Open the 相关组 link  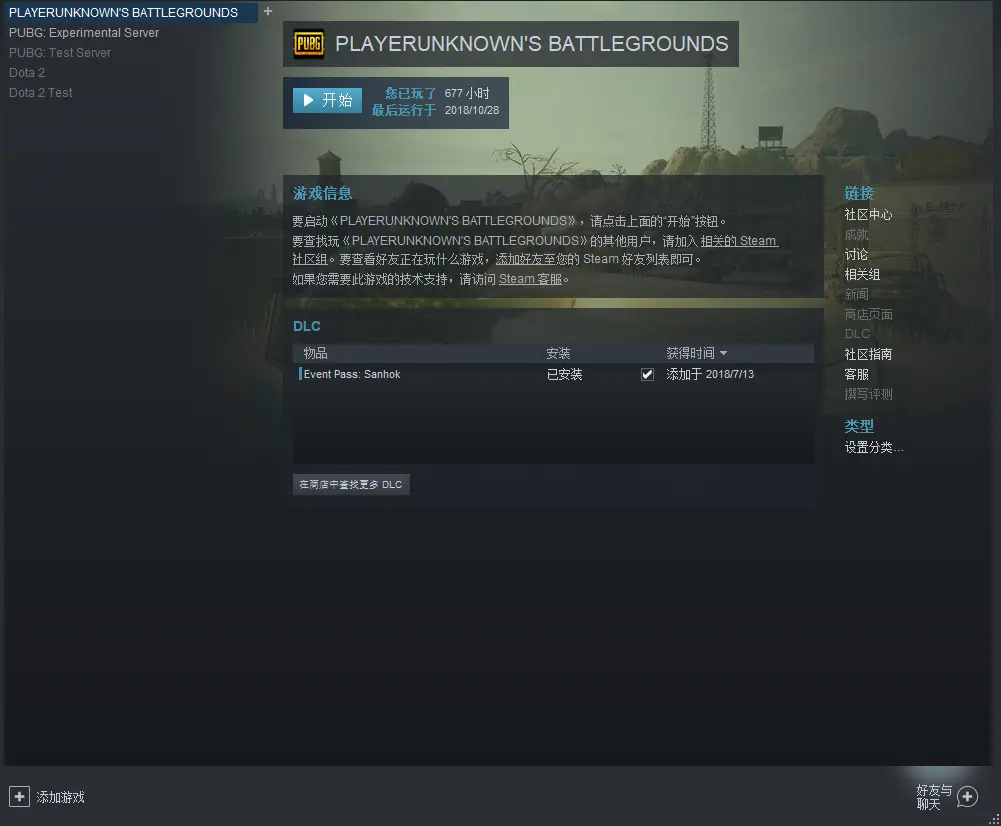click(862, 274)
